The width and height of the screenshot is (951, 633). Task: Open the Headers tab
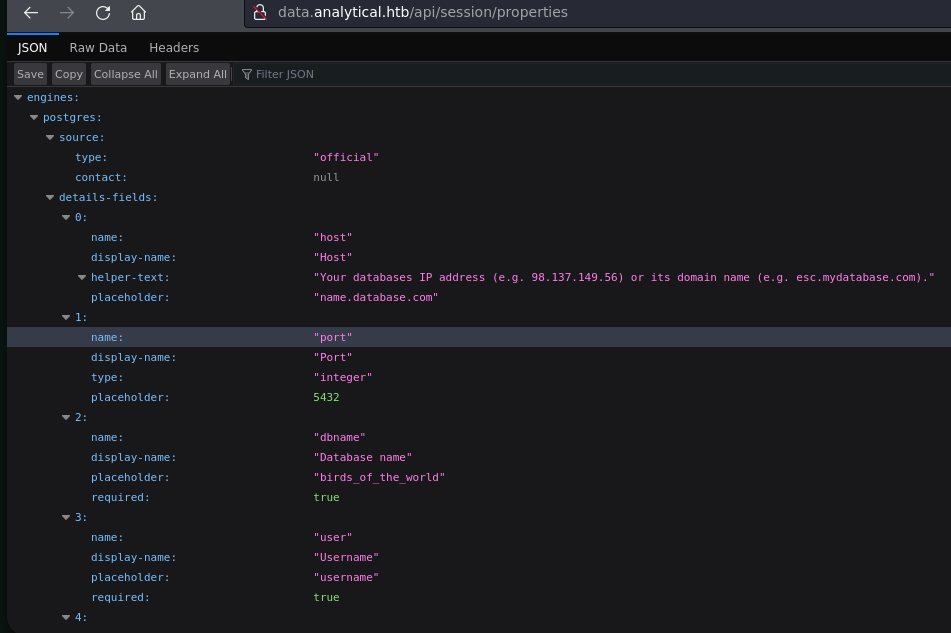pyautogui.click(x=174, y=47)
